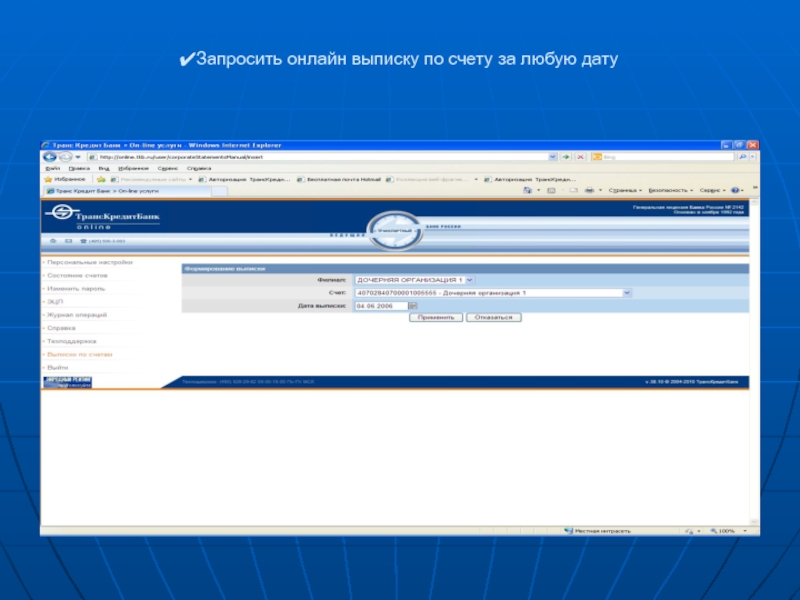Viewport: 800px width, 600px height.
Task: Click the page vertical scrollbar
Action: coord(755,362)
